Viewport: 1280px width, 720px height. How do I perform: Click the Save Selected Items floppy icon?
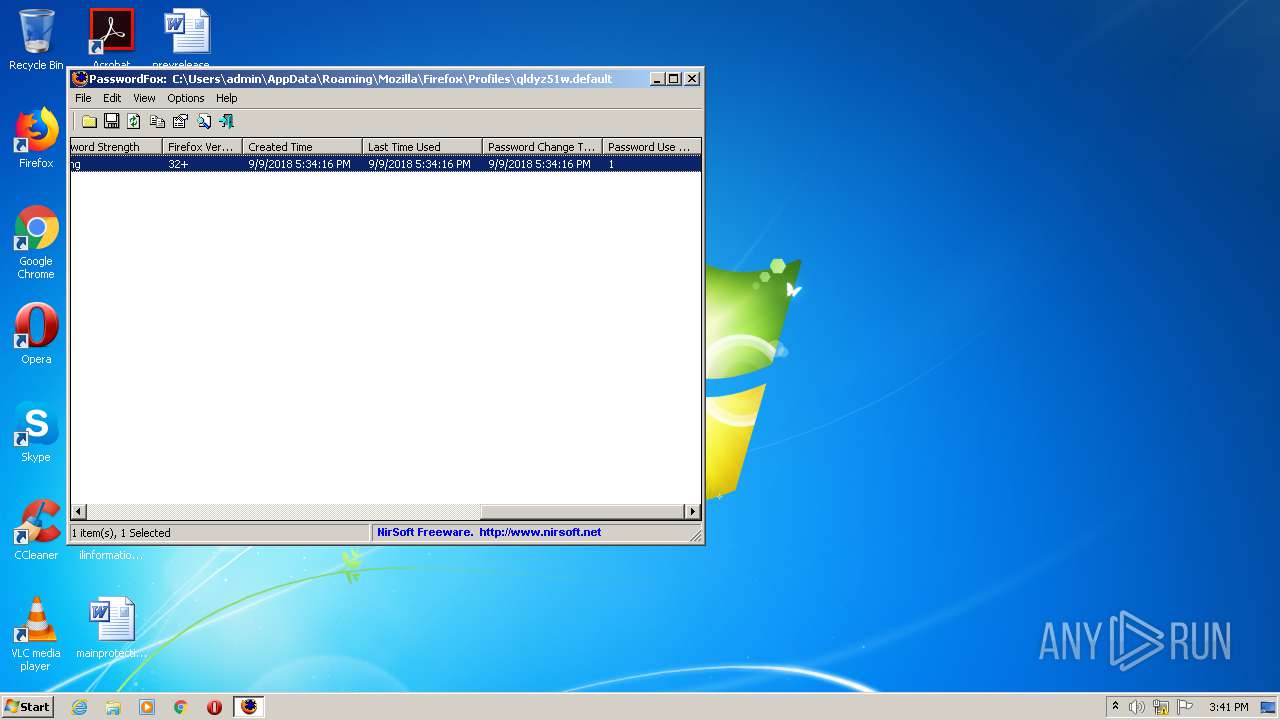coord(112,121)
